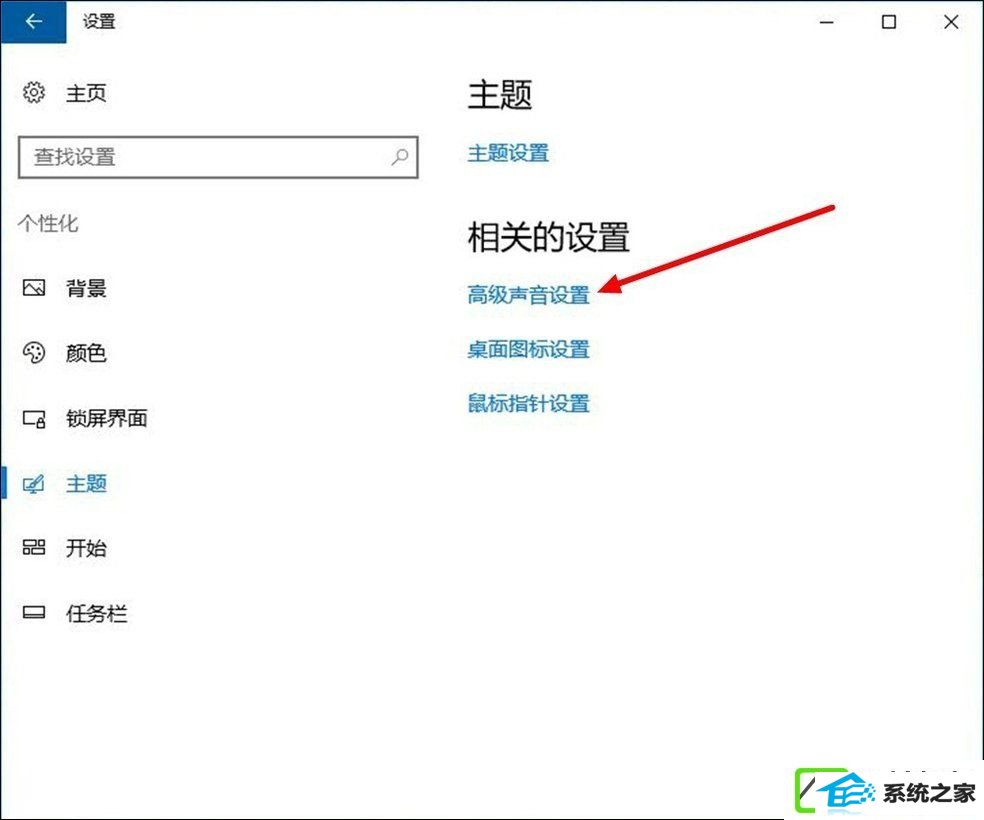Click the Home gear icon

pos(34,92)
